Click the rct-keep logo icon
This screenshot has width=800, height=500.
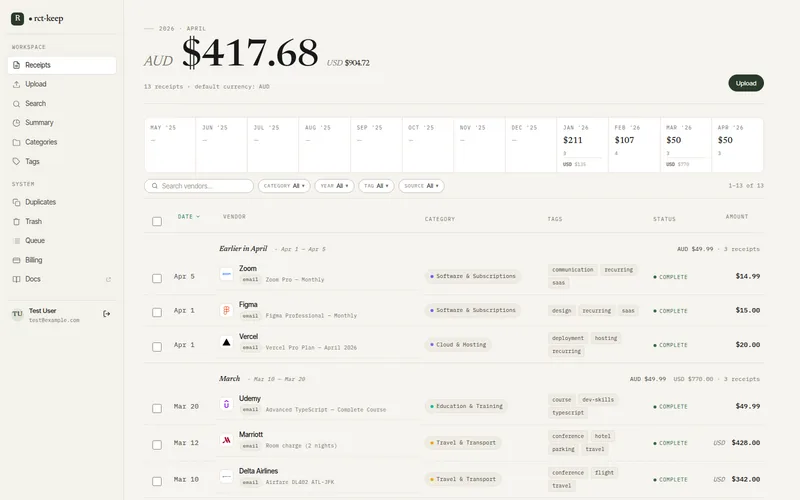click(17, 18)
